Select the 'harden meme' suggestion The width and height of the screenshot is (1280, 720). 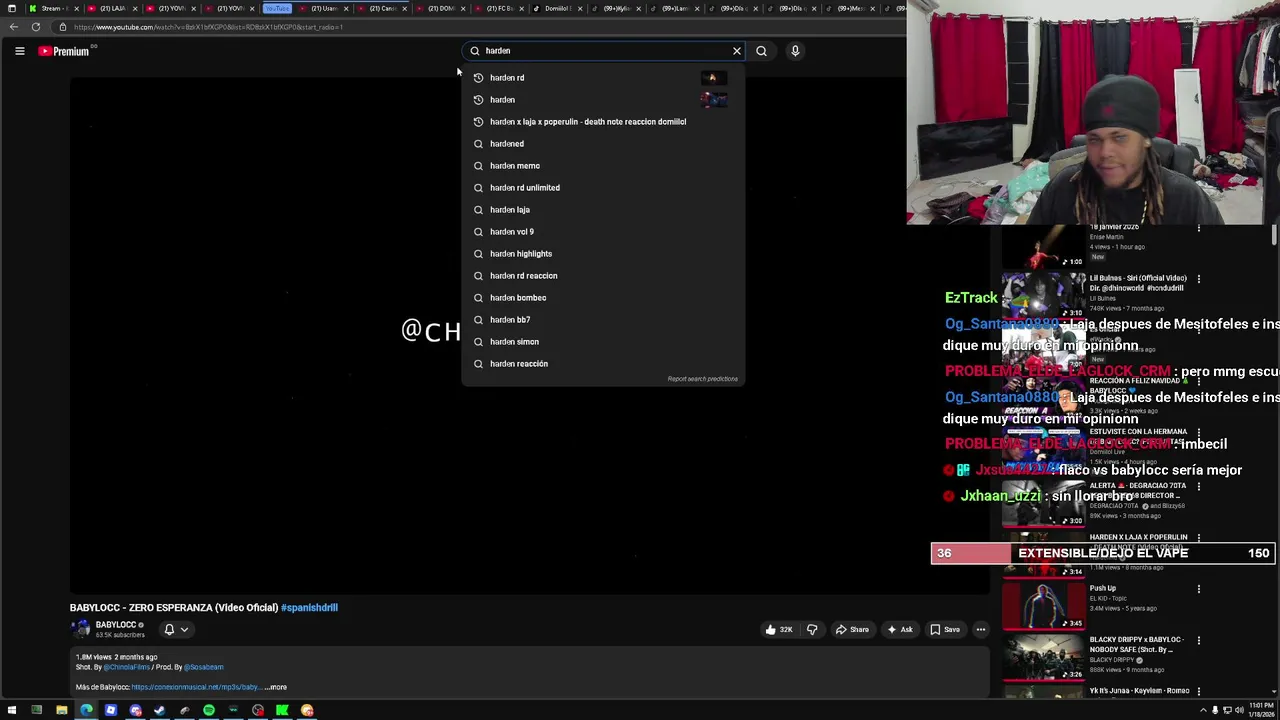point(603,166)
